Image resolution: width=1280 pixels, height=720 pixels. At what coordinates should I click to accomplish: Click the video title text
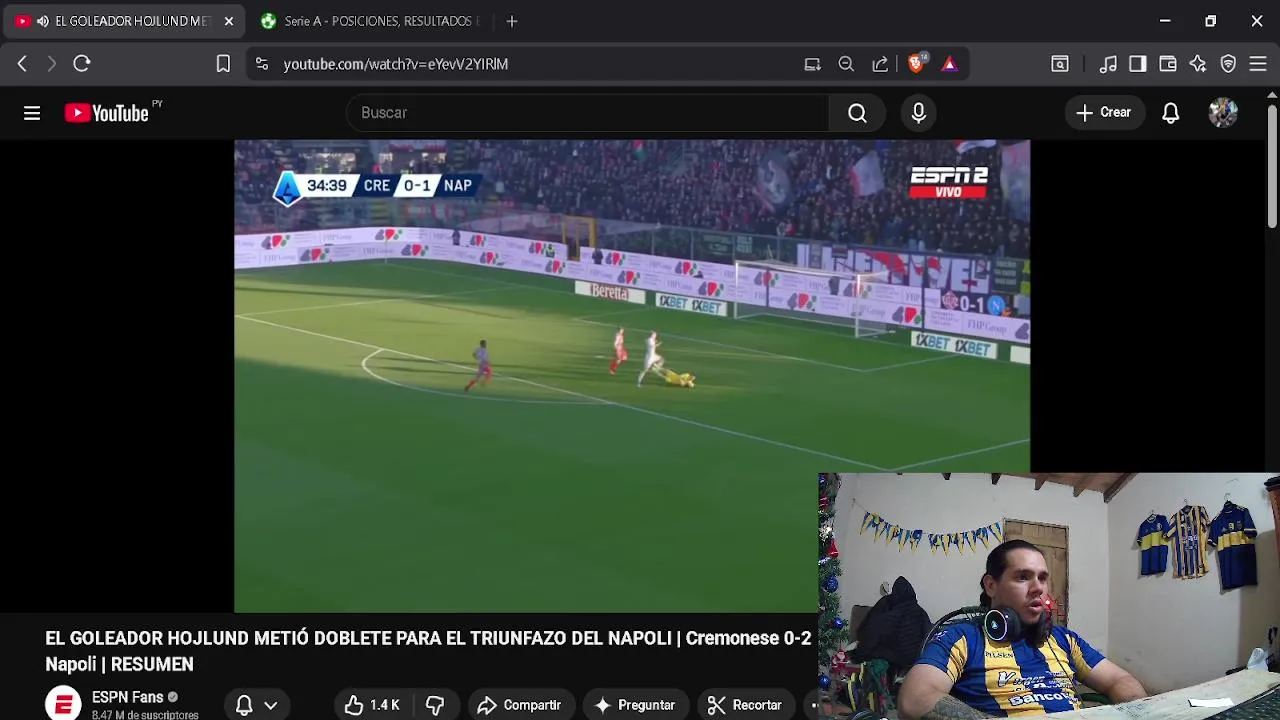click(x=428, y=651)
